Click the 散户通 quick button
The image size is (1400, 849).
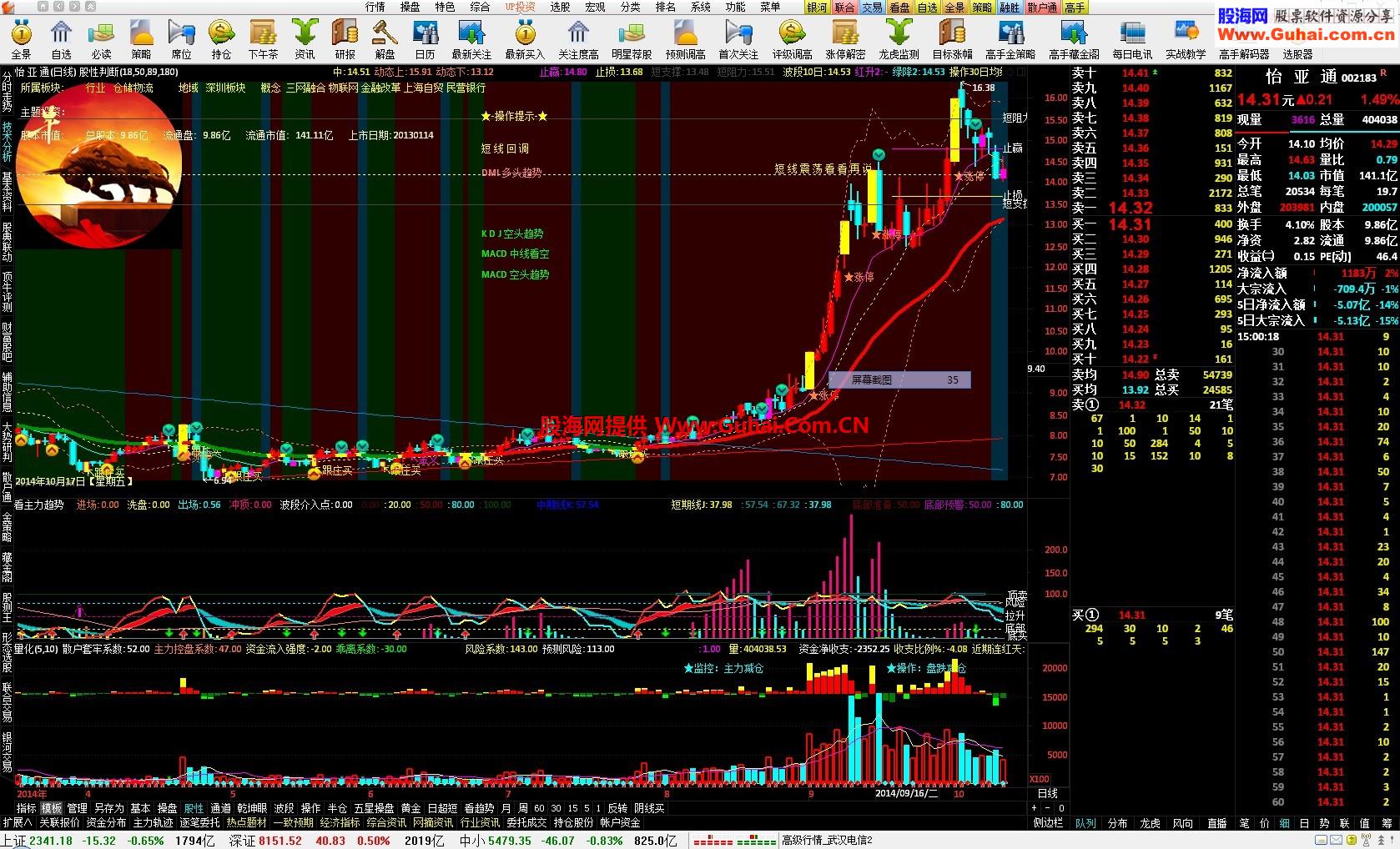click(1042, 8)
